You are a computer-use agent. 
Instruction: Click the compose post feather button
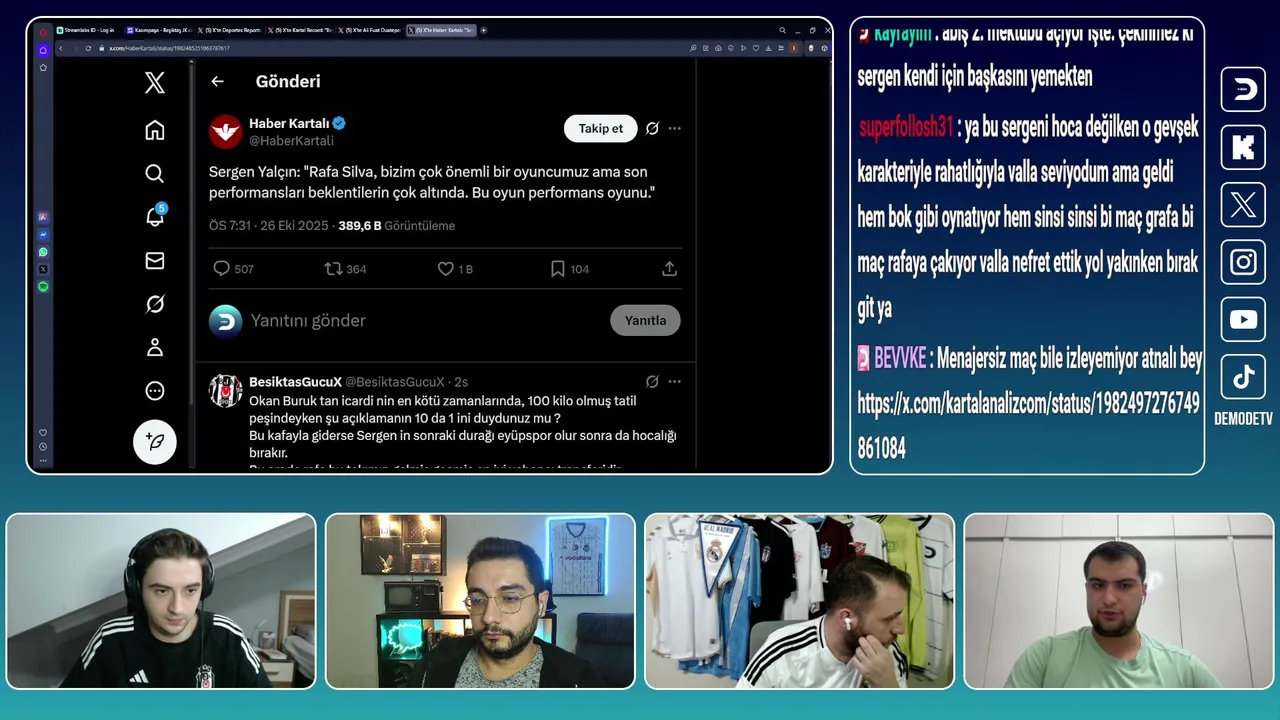pyautogui.click(x=155, y=441)
